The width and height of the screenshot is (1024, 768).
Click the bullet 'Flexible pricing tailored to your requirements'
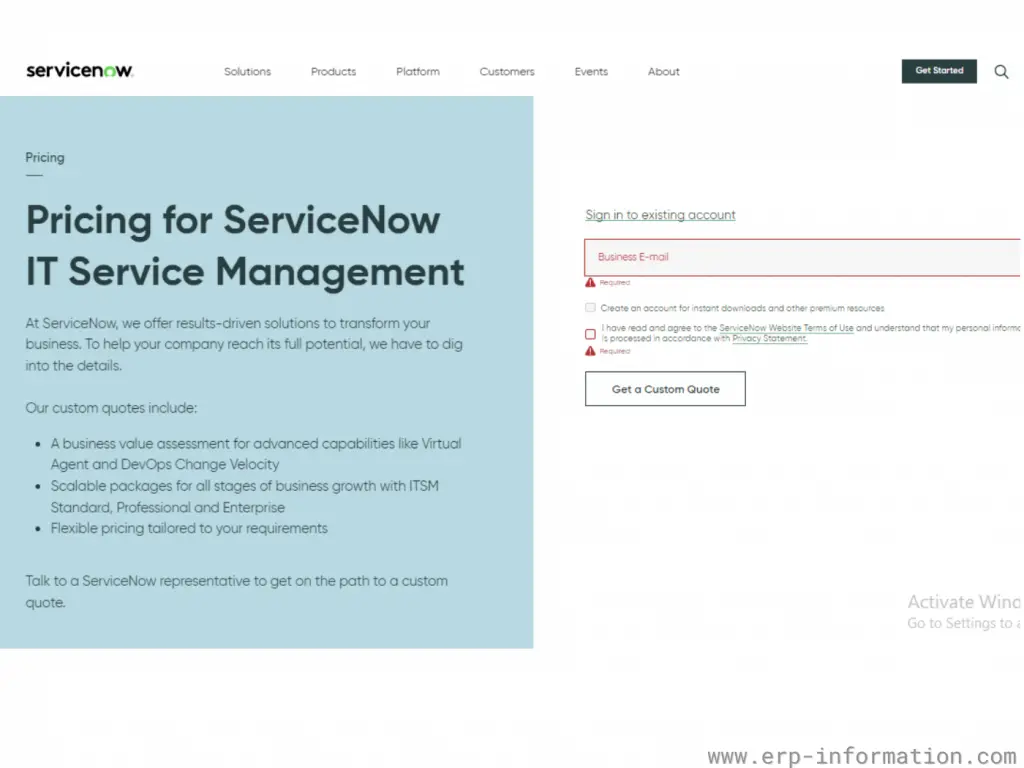point(189,528)
